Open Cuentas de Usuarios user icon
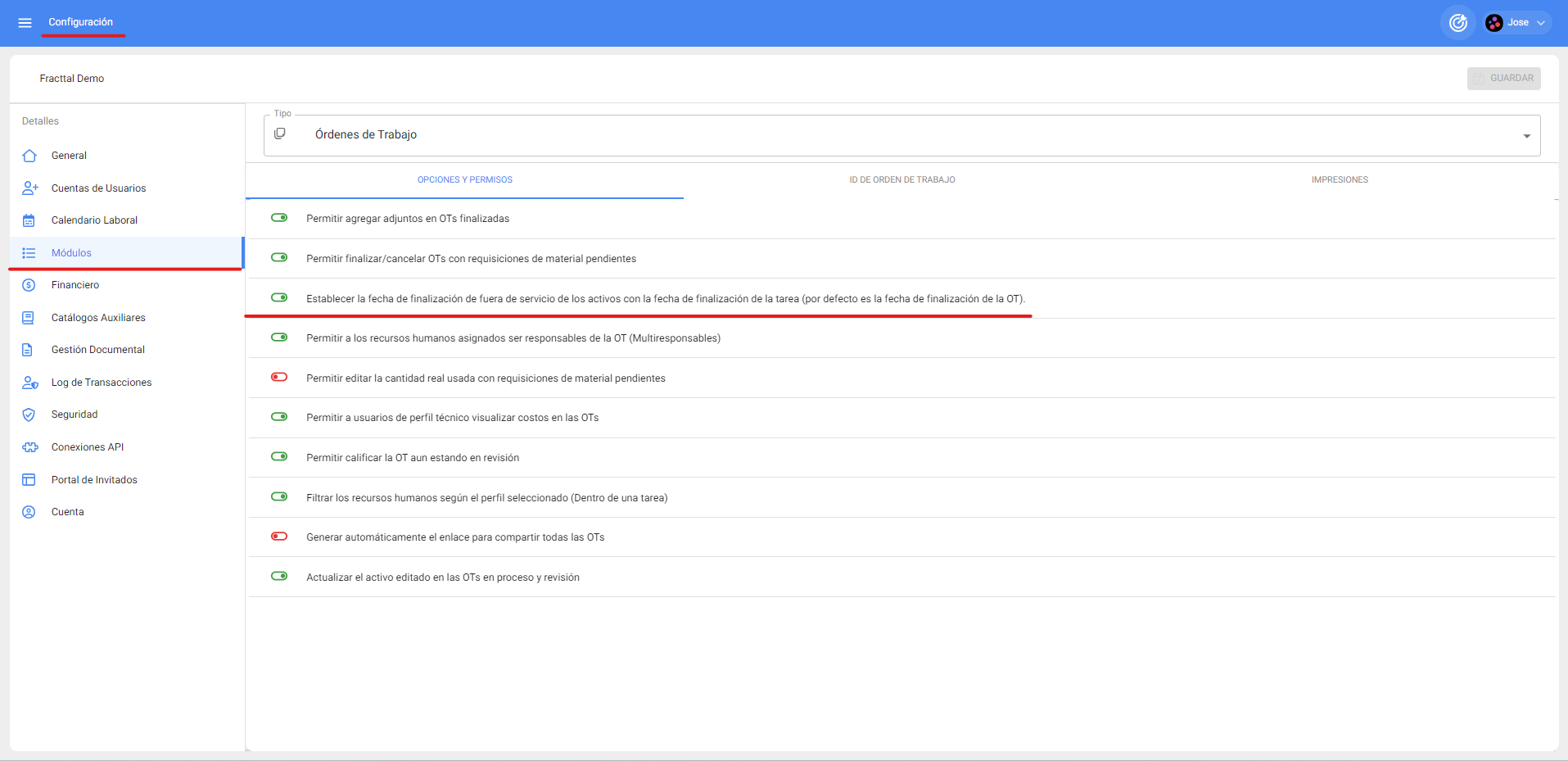This screenshot has width=1568, height=761. tap(29, 188)
